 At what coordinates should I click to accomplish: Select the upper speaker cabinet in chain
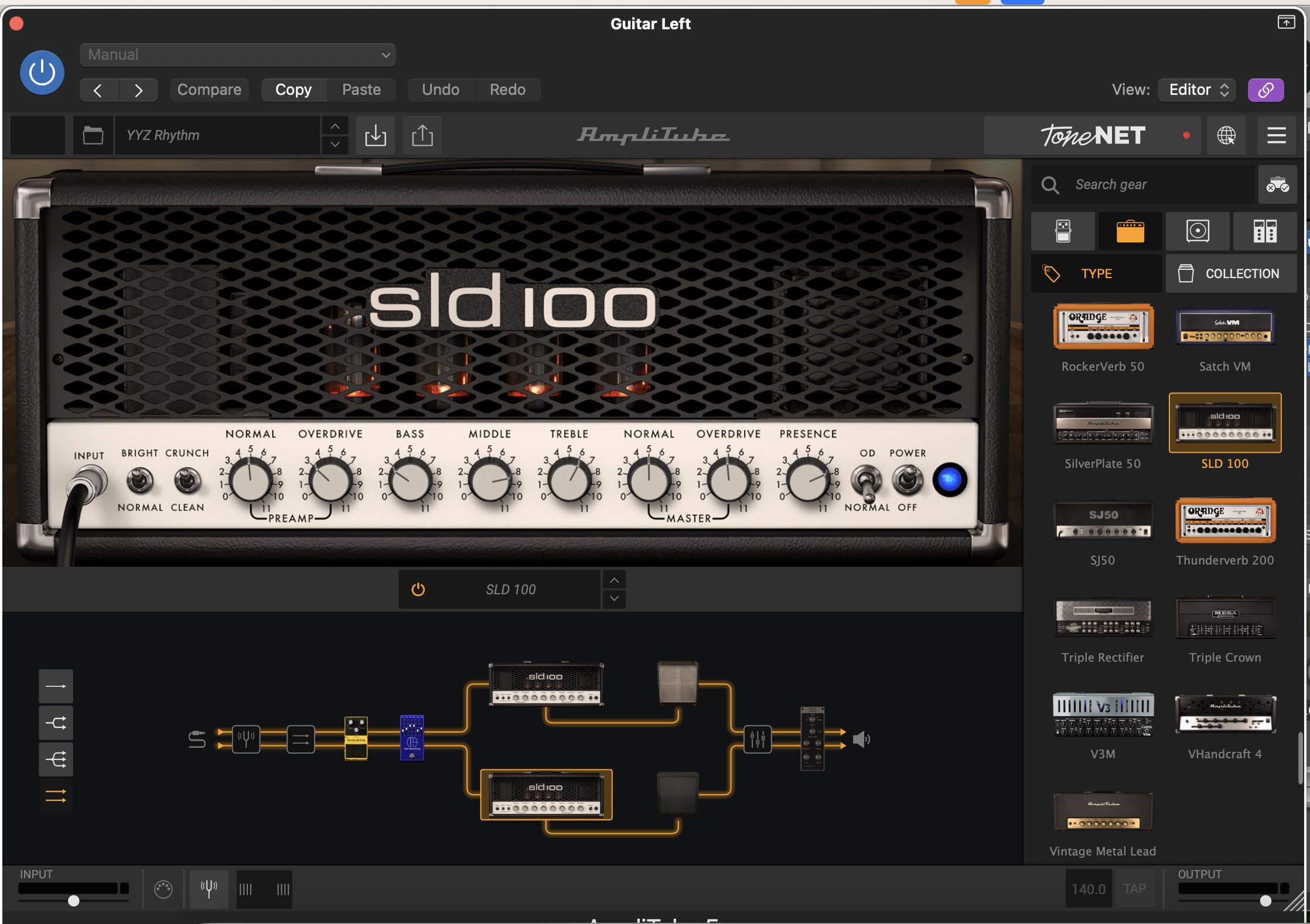point(678,682)
